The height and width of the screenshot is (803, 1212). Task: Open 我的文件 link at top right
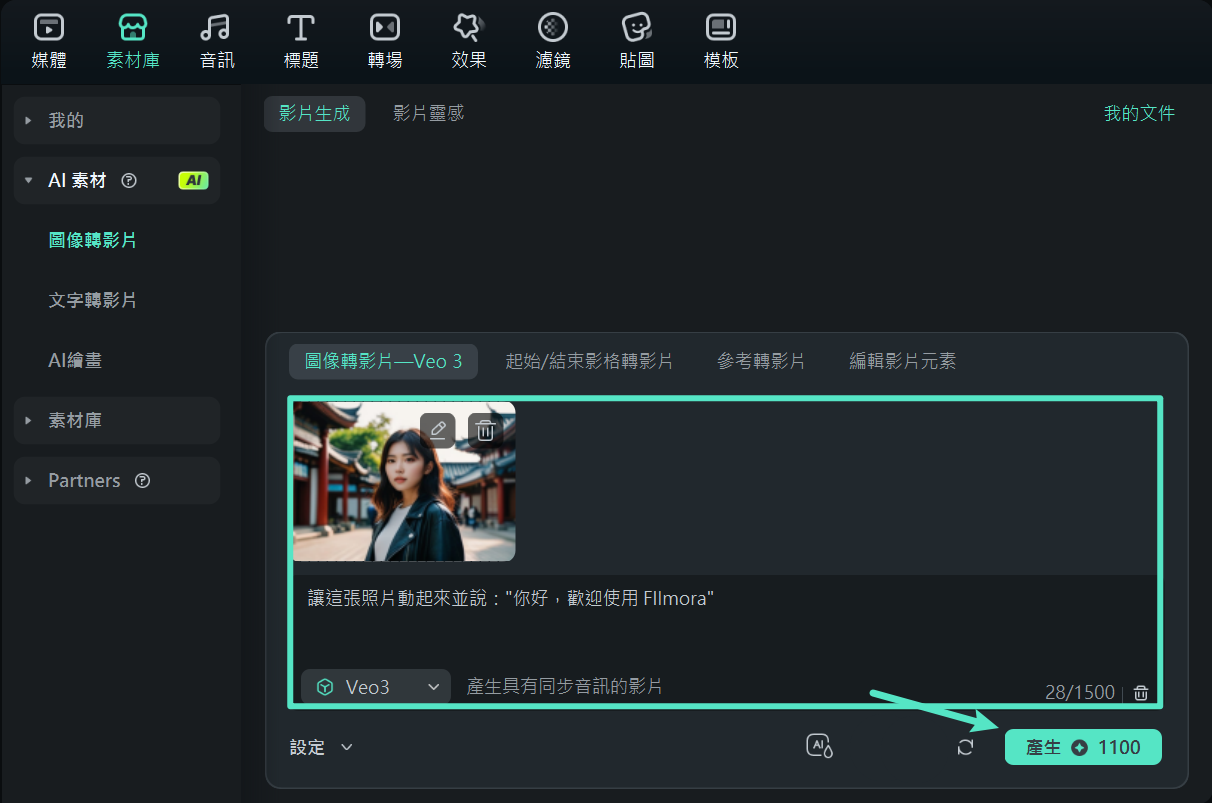(1140, 114)
